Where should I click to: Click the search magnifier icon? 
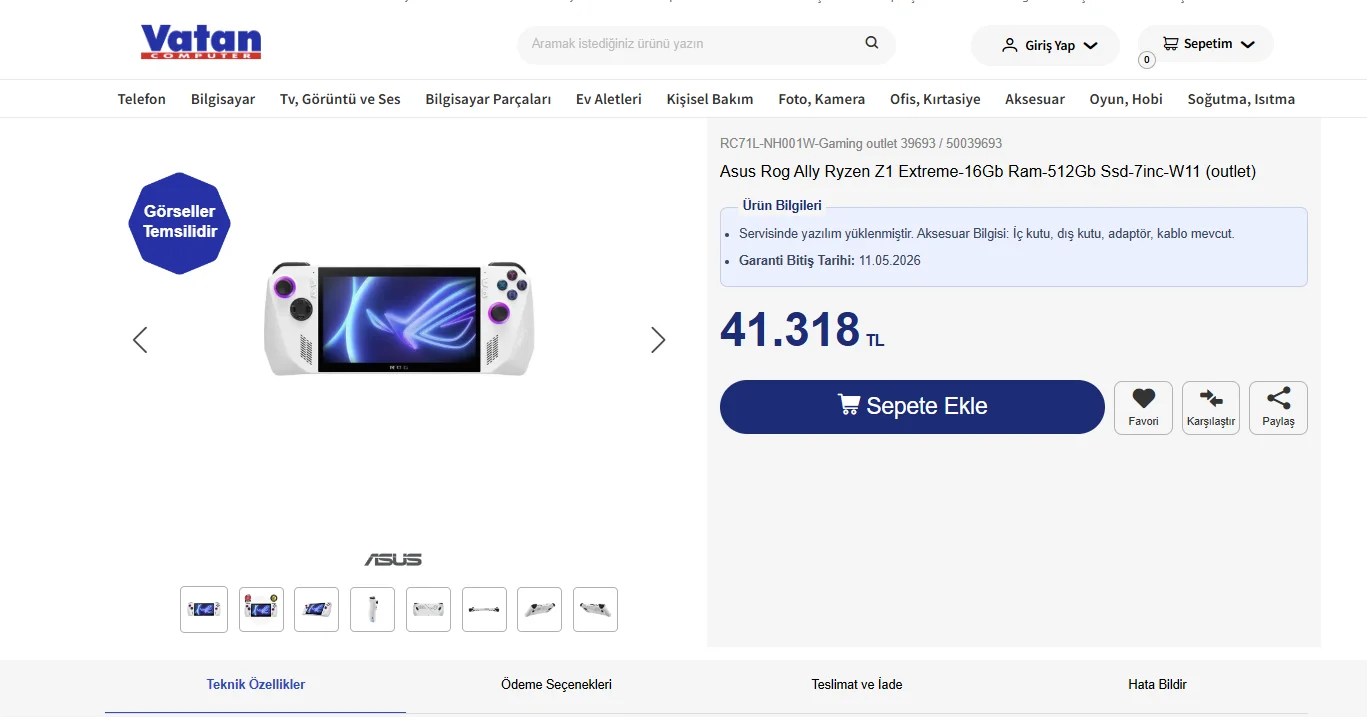point(872,43)
